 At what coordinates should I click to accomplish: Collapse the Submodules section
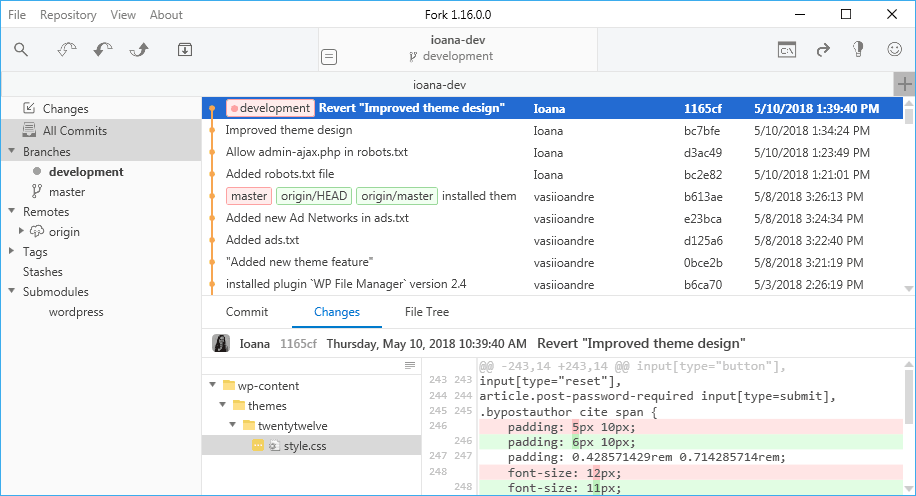11,290
